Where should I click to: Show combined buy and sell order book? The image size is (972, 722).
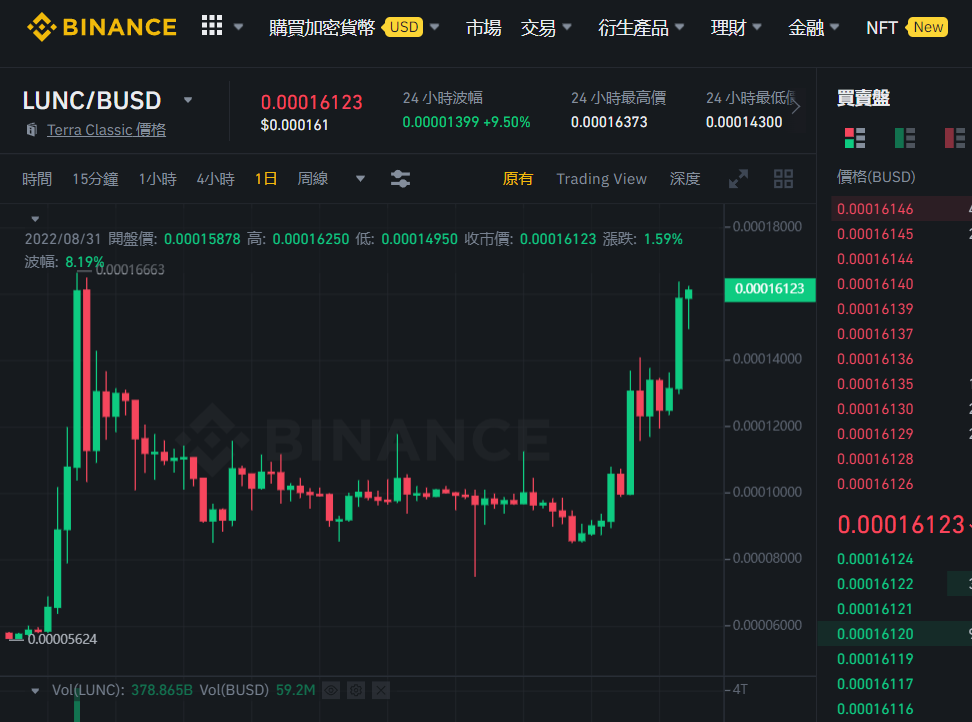855,138
